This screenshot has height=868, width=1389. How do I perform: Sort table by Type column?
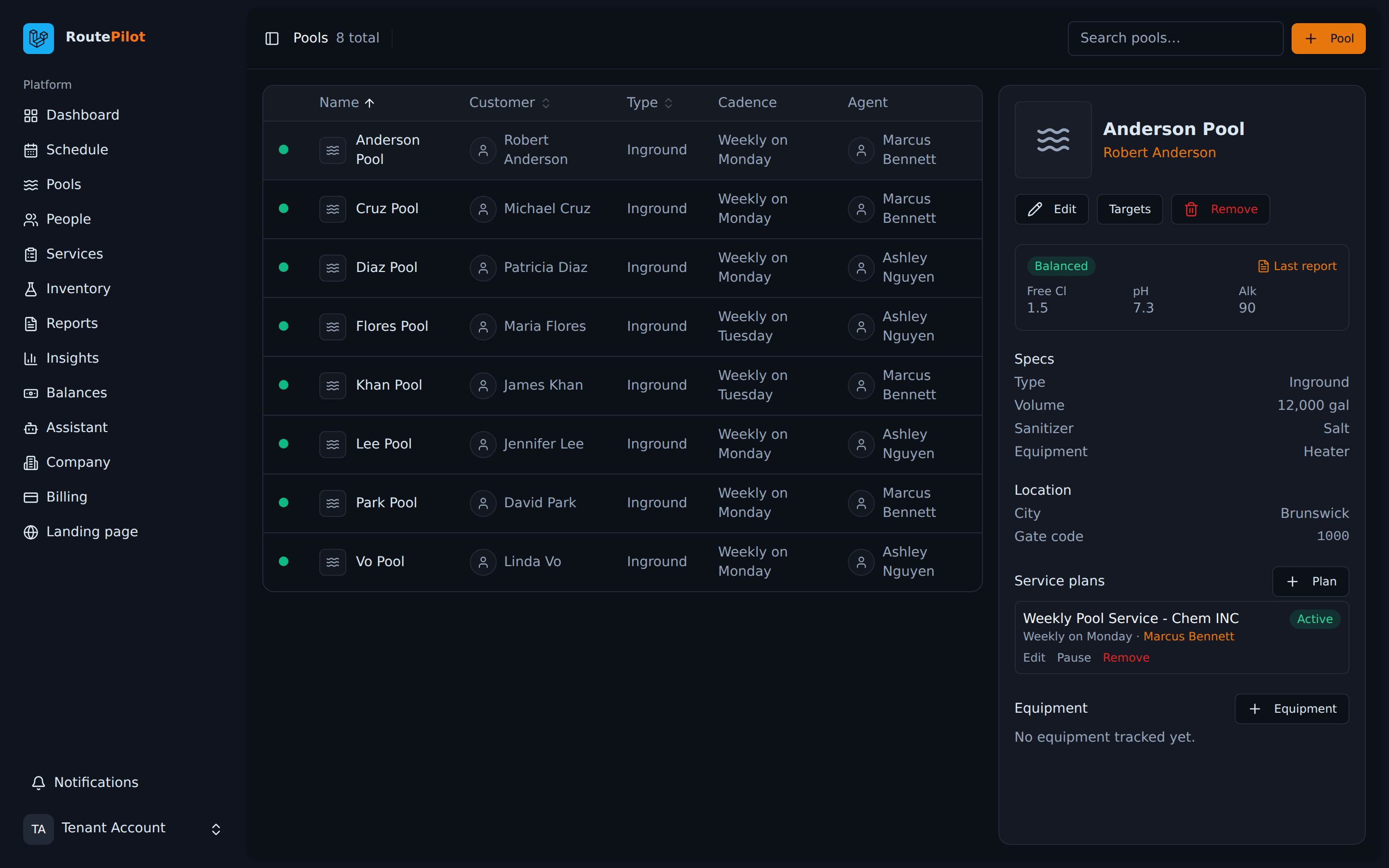click(649, 103)
